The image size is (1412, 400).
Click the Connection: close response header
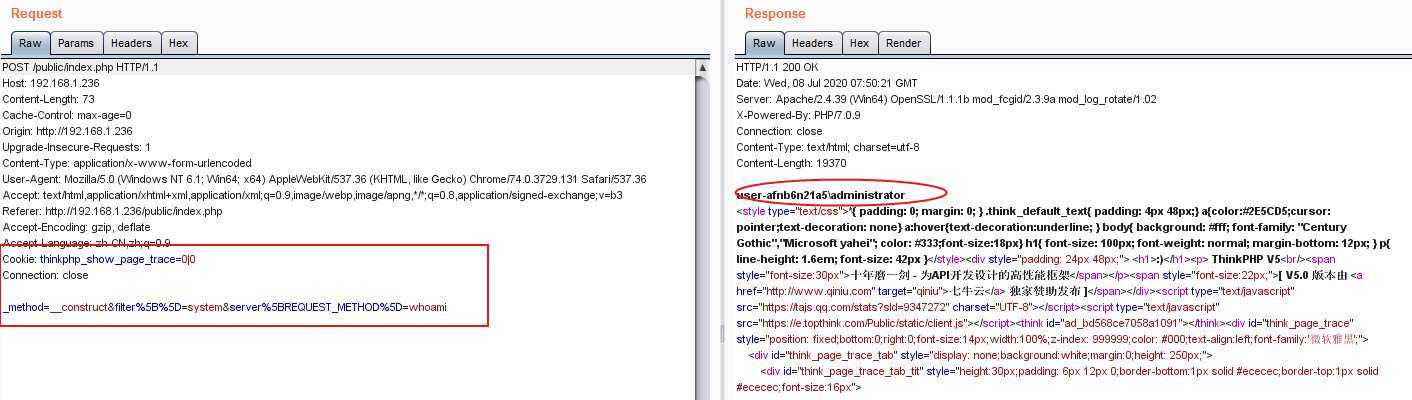pyautogui.click(x=779, y=131)
